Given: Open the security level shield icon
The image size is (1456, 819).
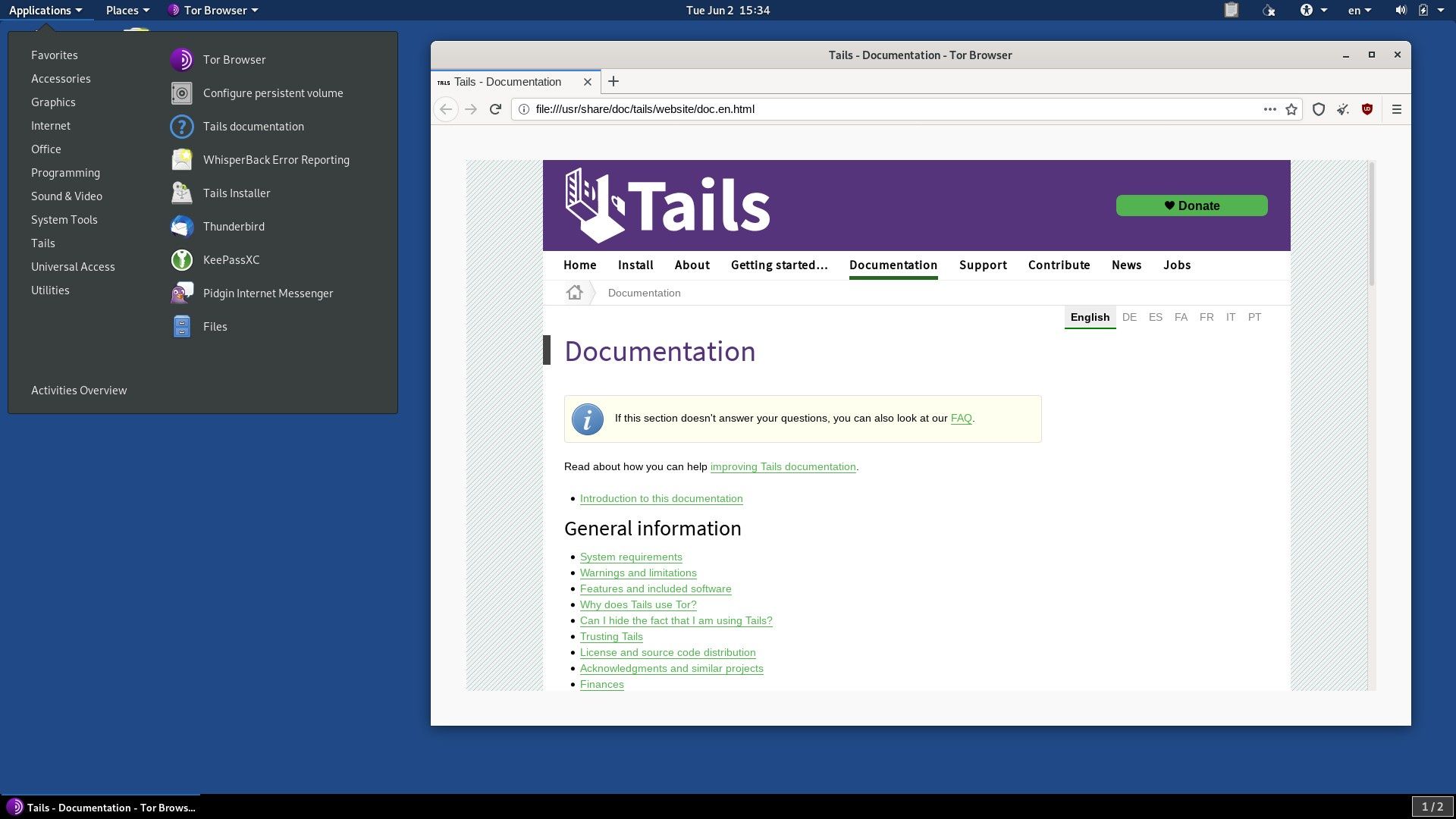Looking at the screenshot, I should click(x=1319, y=109).
